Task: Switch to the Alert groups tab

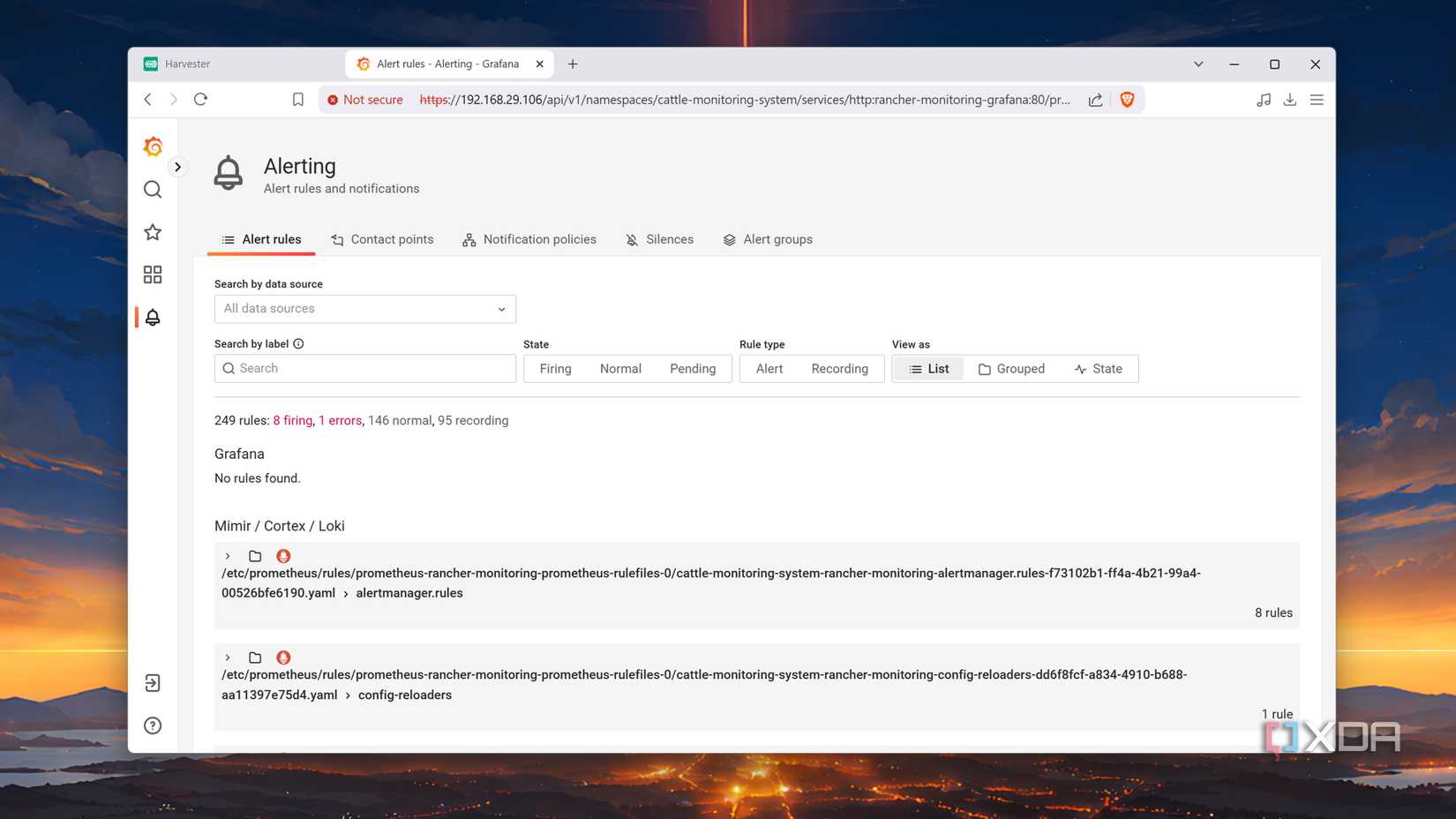Action: pyautogui.click(x=768, y=239)
